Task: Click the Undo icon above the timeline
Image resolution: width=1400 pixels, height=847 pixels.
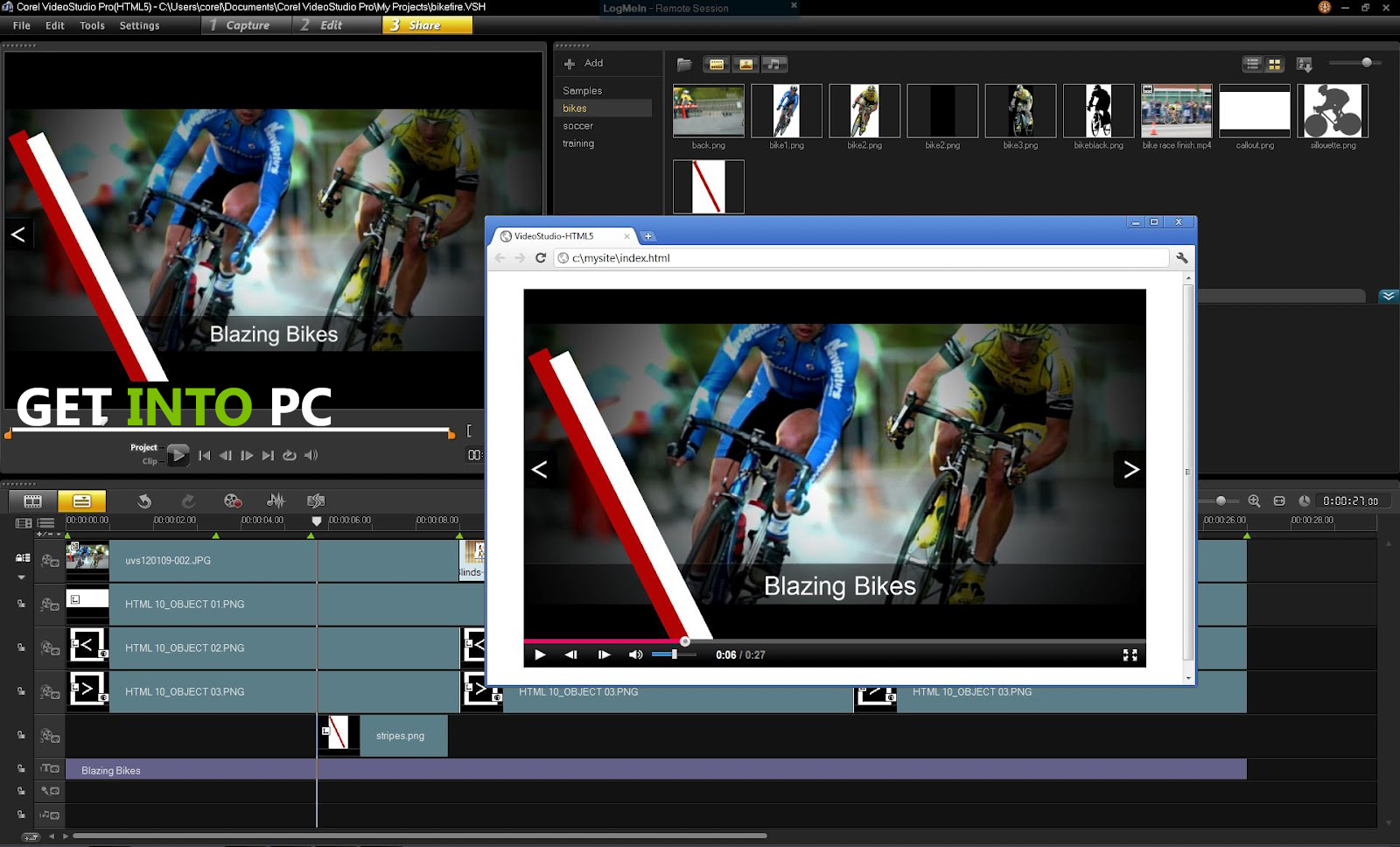Action: tap(144, 500)
